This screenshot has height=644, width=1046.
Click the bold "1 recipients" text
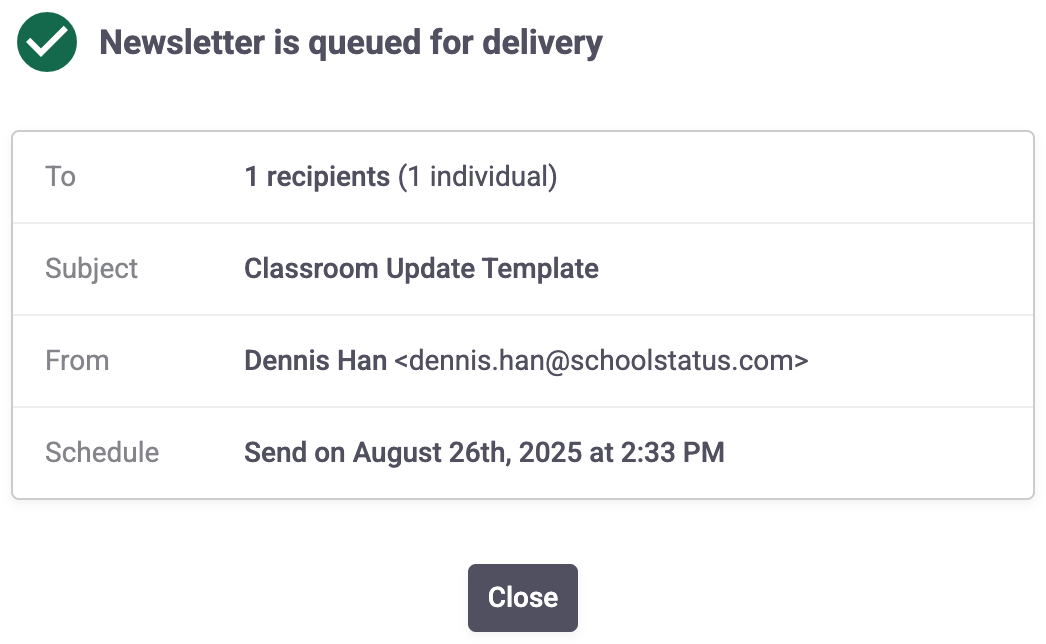[317, 177]
